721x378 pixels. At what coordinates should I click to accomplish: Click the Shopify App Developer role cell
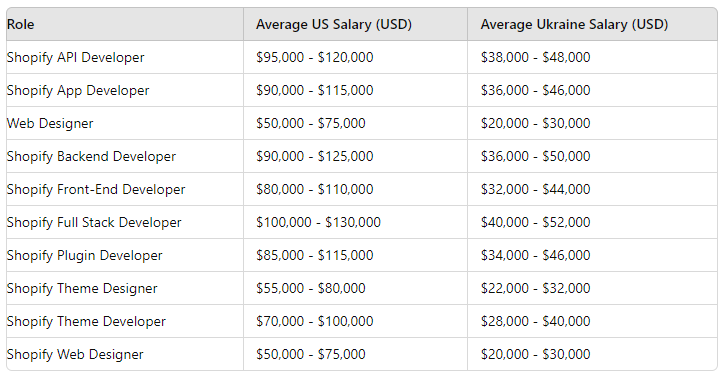point(125,90)
